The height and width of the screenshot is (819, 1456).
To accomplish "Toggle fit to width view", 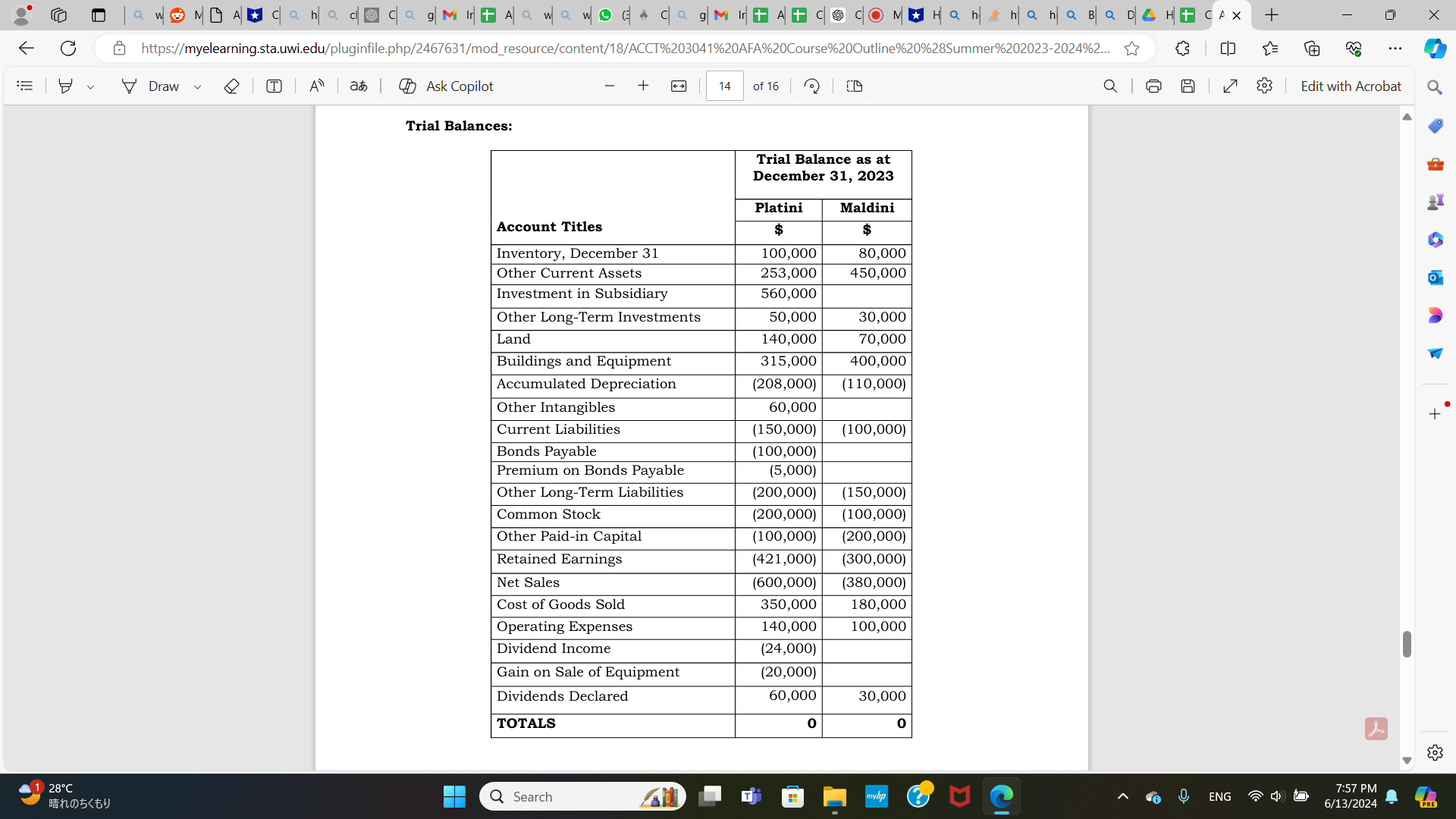I will pyautogui.click(x=679, y=86).
